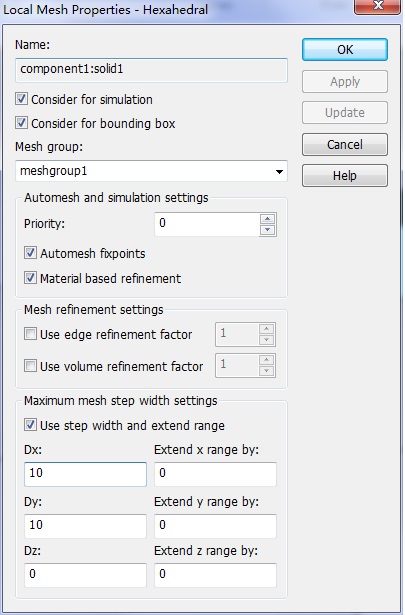Select the Dy step width field

tap(85, 526)
